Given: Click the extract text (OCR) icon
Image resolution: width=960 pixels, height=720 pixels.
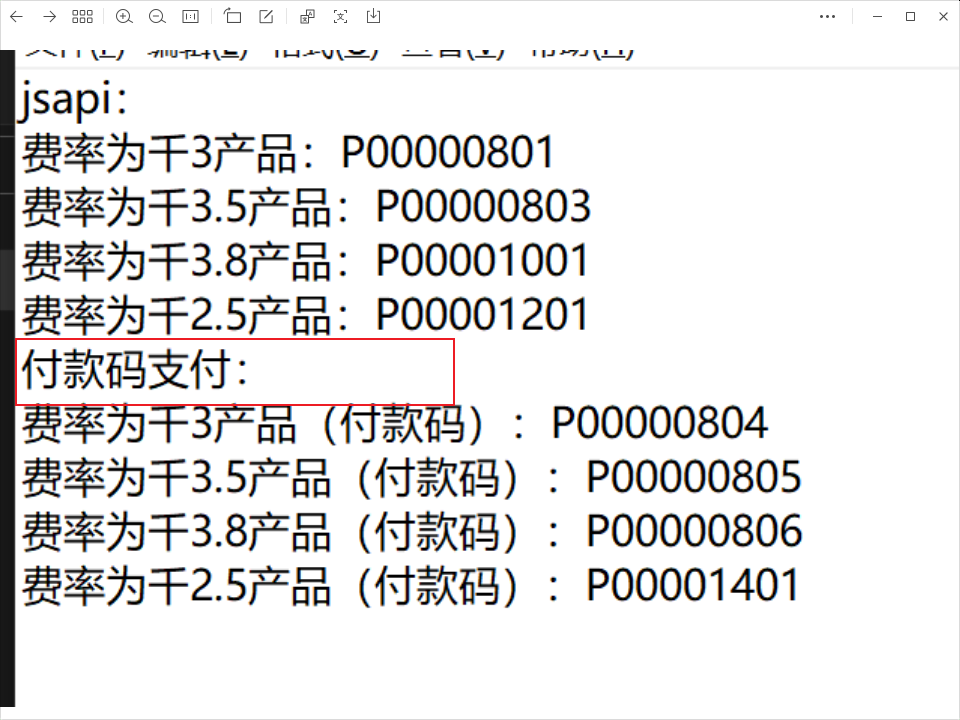Looking at the screenshot, I should tap(341, 16).
